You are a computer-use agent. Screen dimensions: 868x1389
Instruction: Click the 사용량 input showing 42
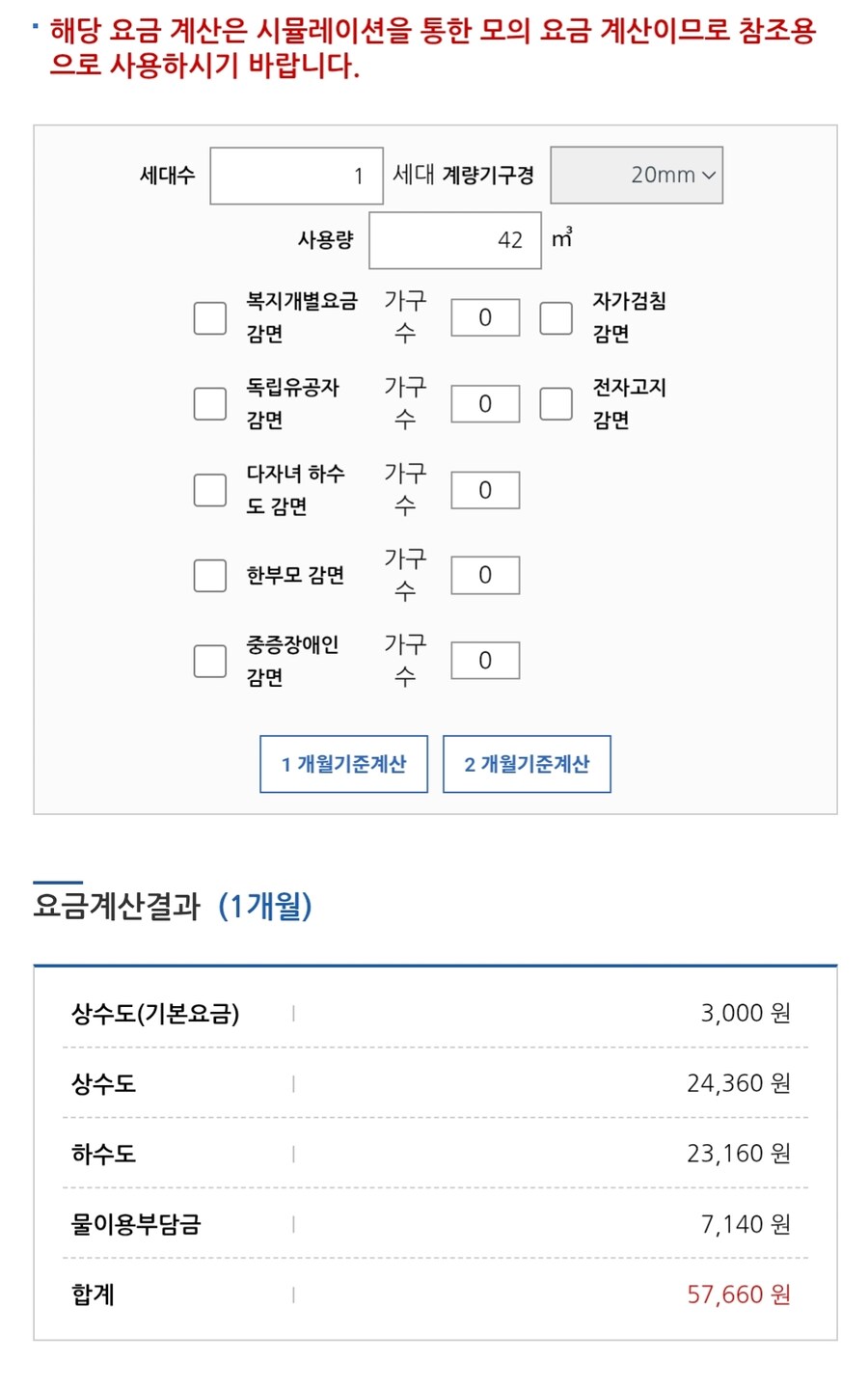[454, 240]
